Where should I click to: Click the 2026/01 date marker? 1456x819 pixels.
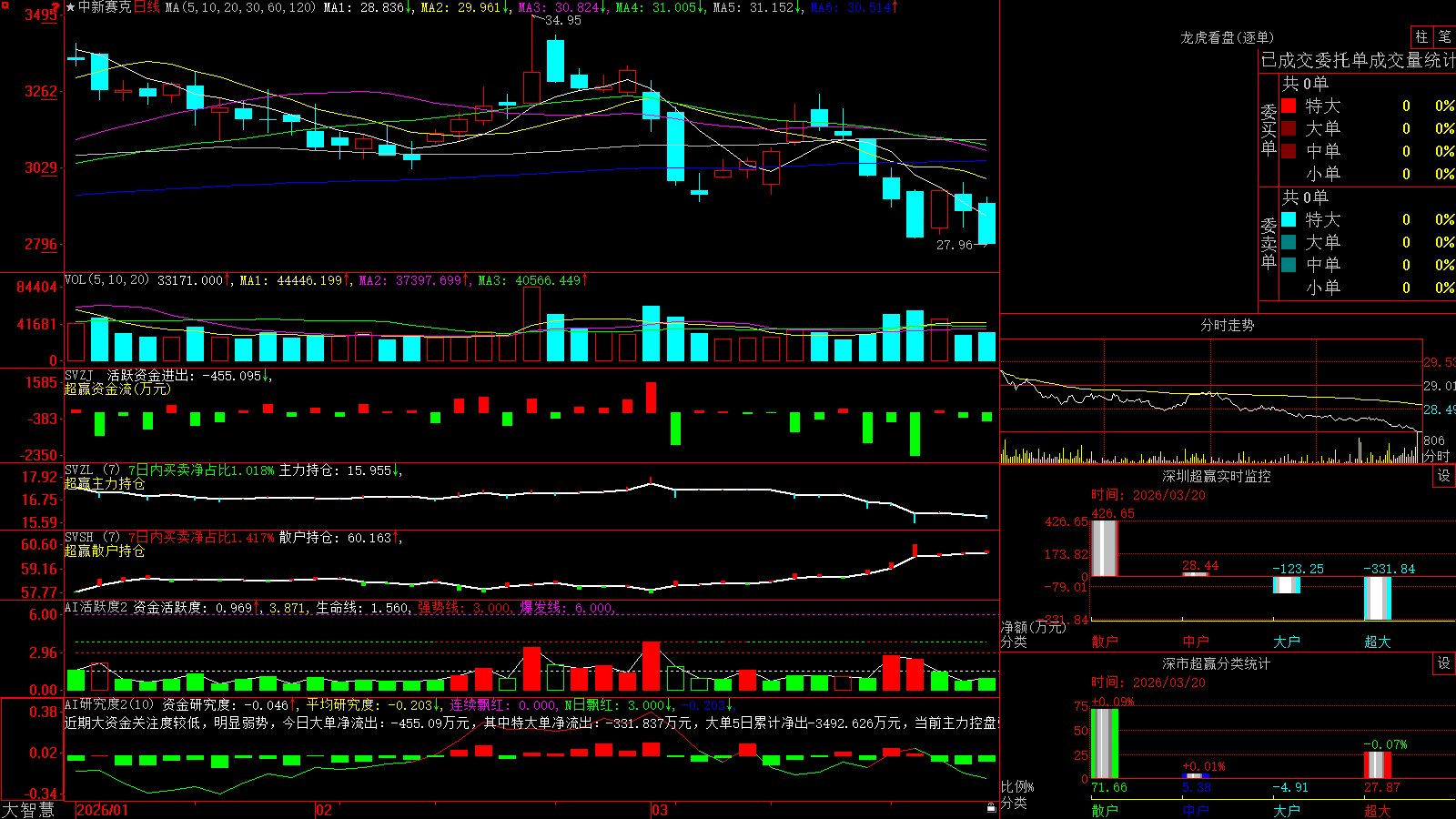[x=103, y=810]
